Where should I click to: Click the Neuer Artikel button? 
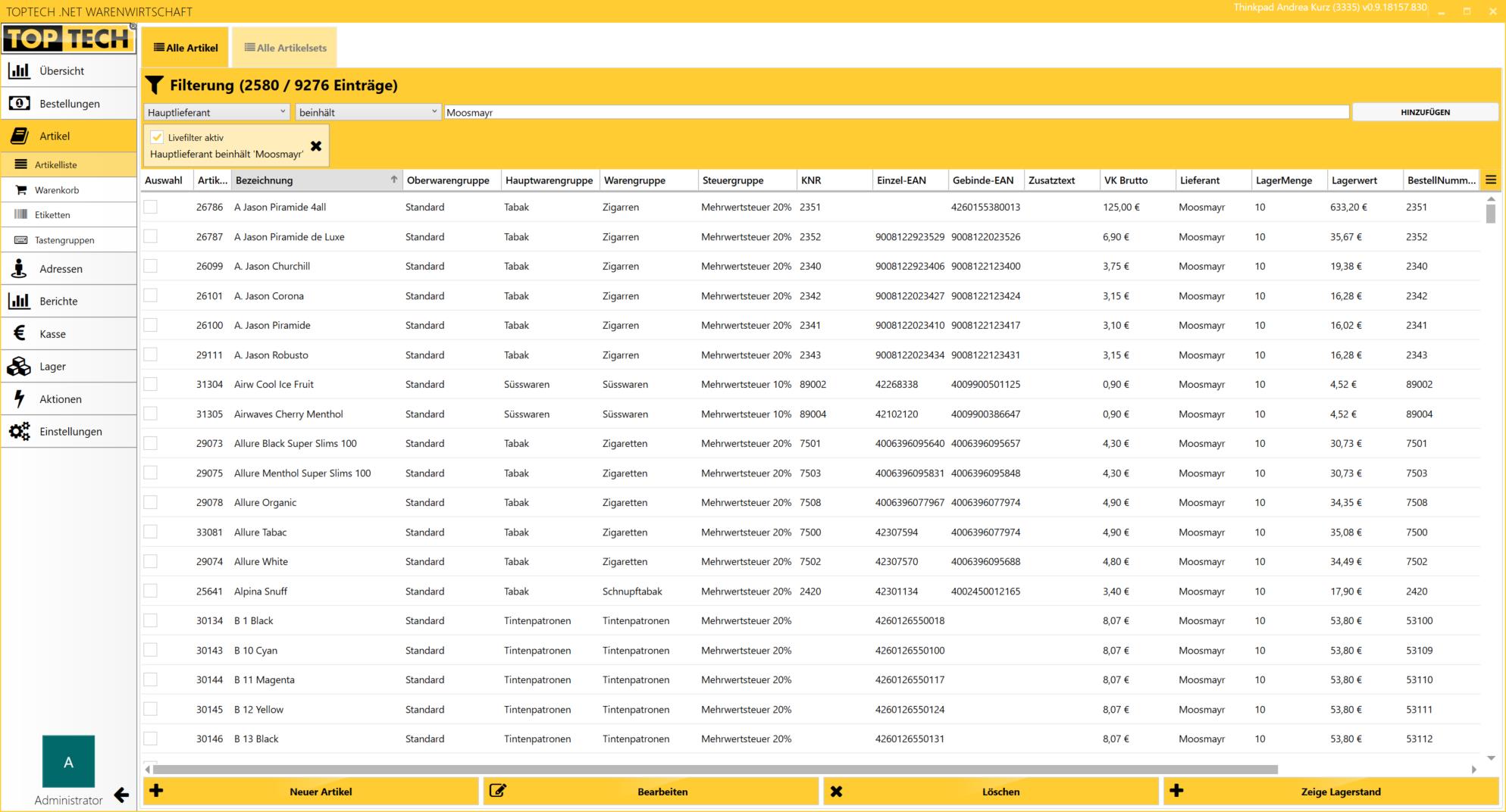point(311,792)
